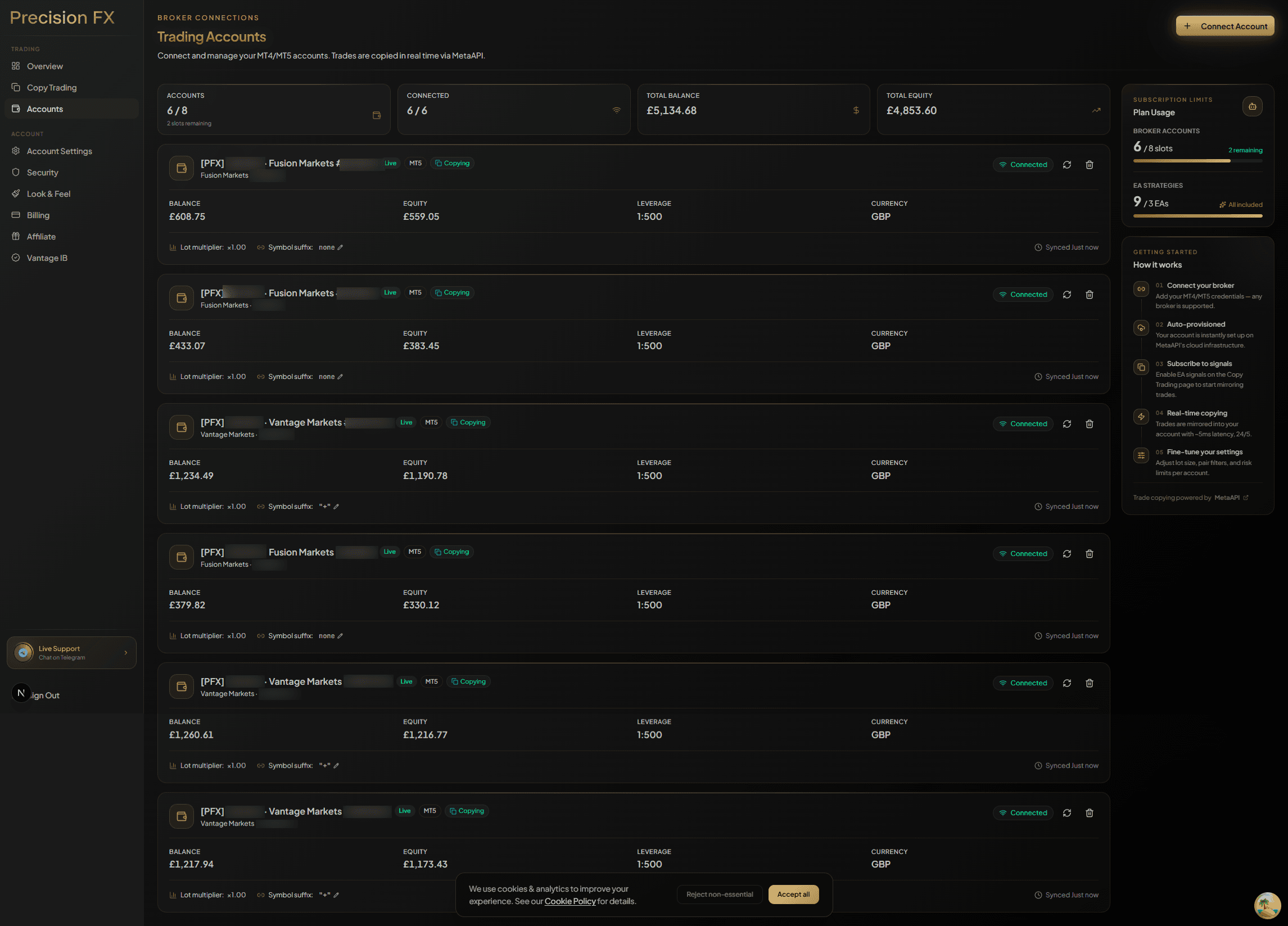The height and width of the screenshot is (926, 1288).
Task: Delete the account with balance £1,234.49
Action: (1089, 424)
